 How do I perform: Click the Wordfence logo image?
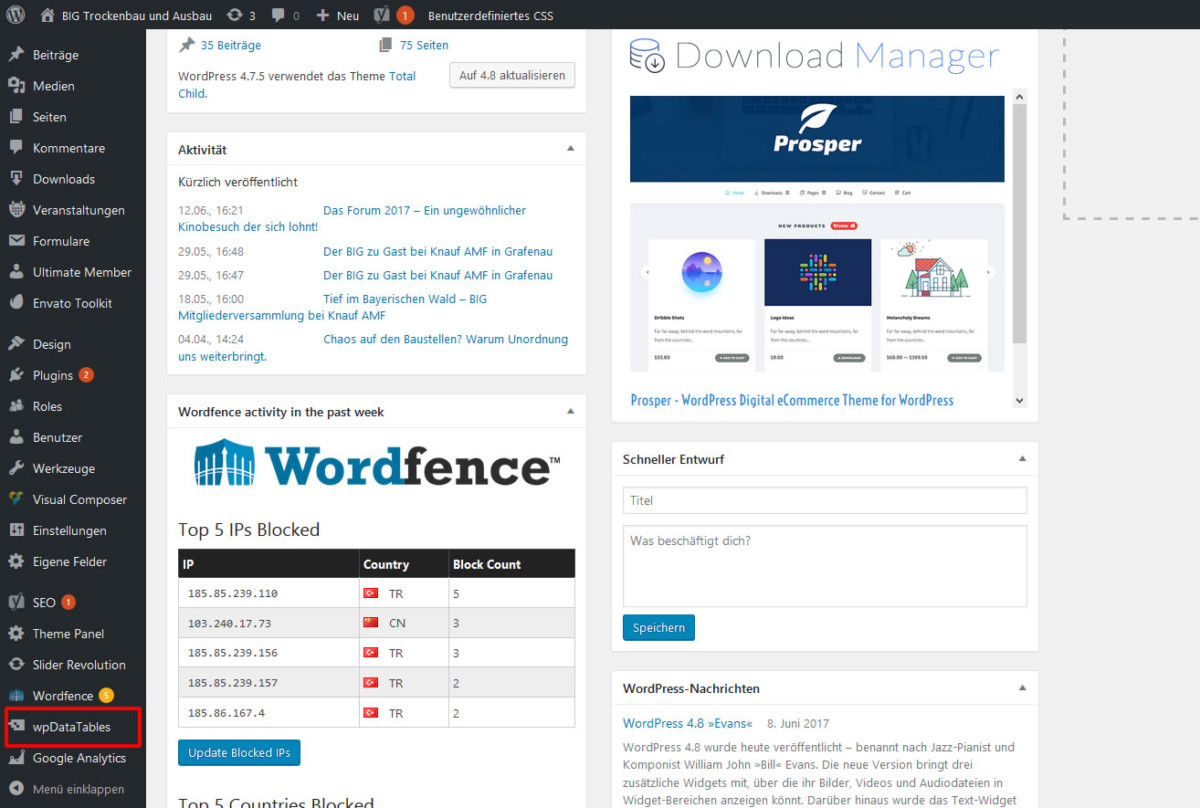(376, 465)
